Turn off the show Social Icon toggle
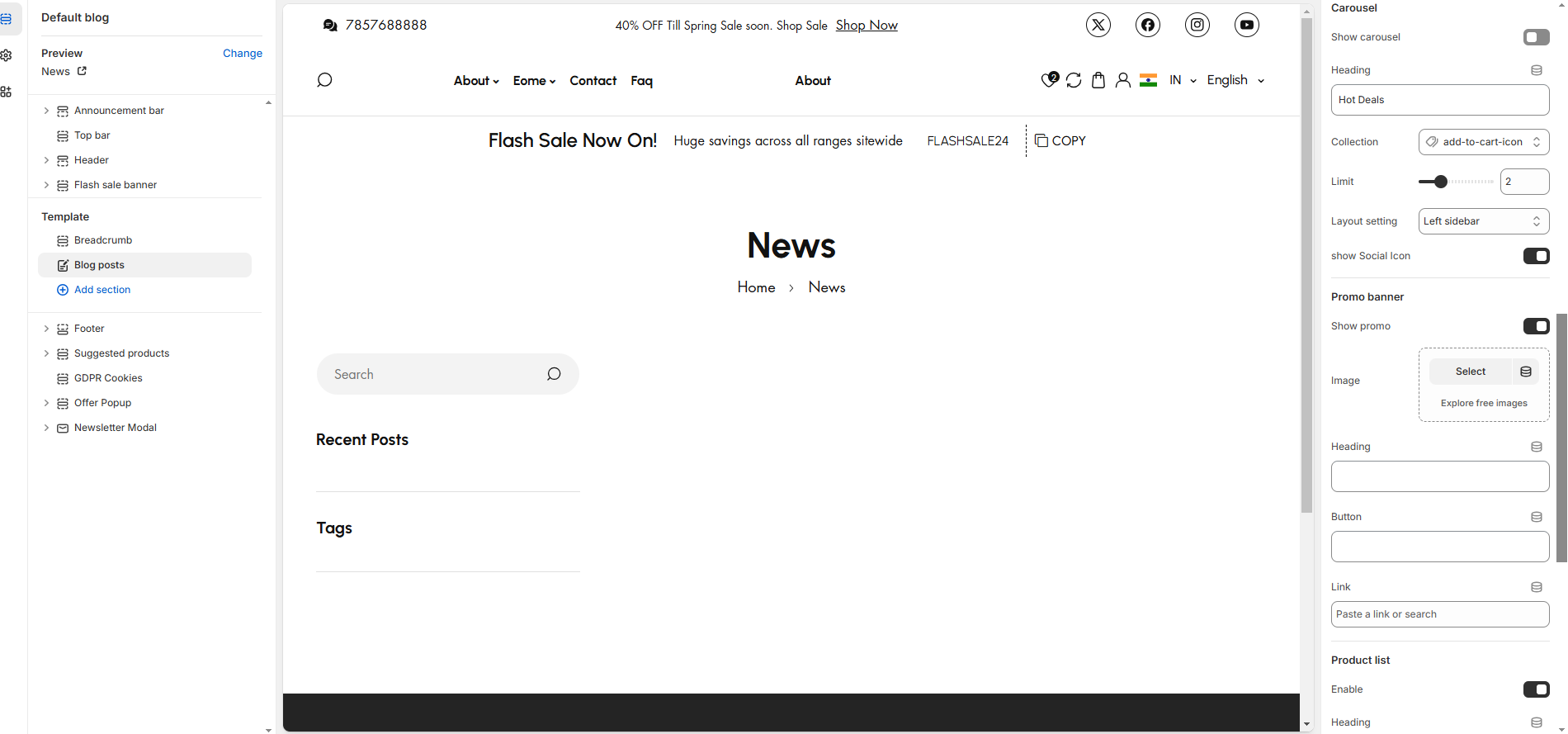The height and width of the screenshot is (734, 1568). tap(1536, 256)
